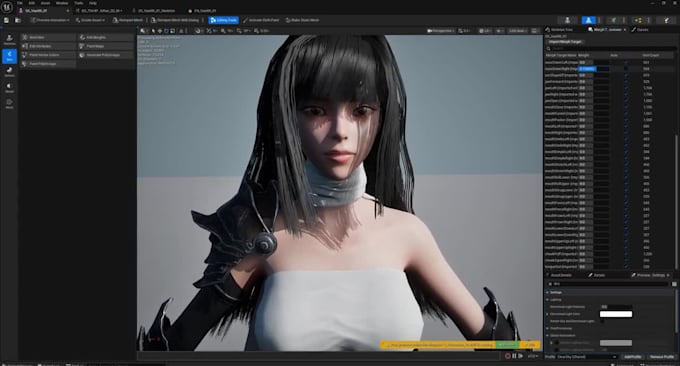Open the LOD Auto dropdown
This screenshot has height=366, width=680.
[x=518, y=31]
